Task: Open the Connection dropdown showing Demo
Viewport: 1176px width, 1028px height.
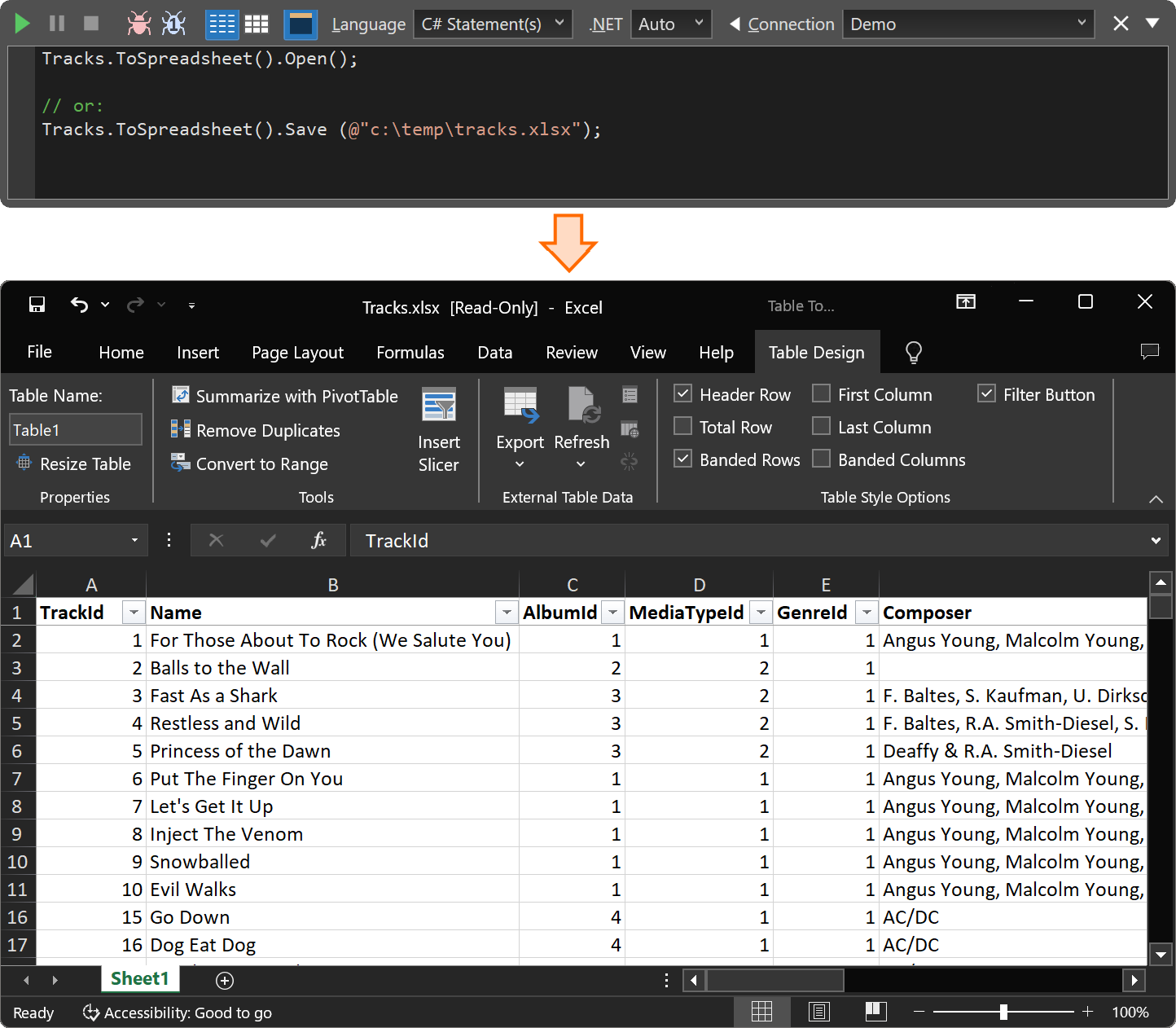Action: pyautogui.click(x=969, y=24)
